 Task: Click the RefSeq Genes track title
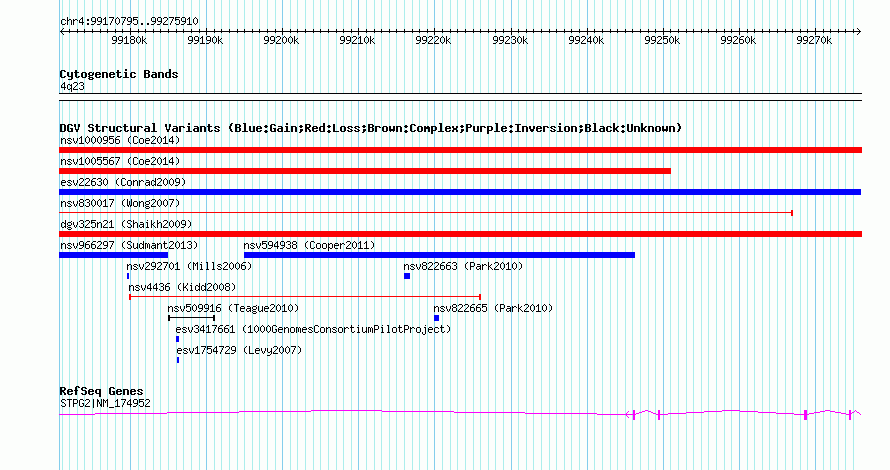[101, 391]
